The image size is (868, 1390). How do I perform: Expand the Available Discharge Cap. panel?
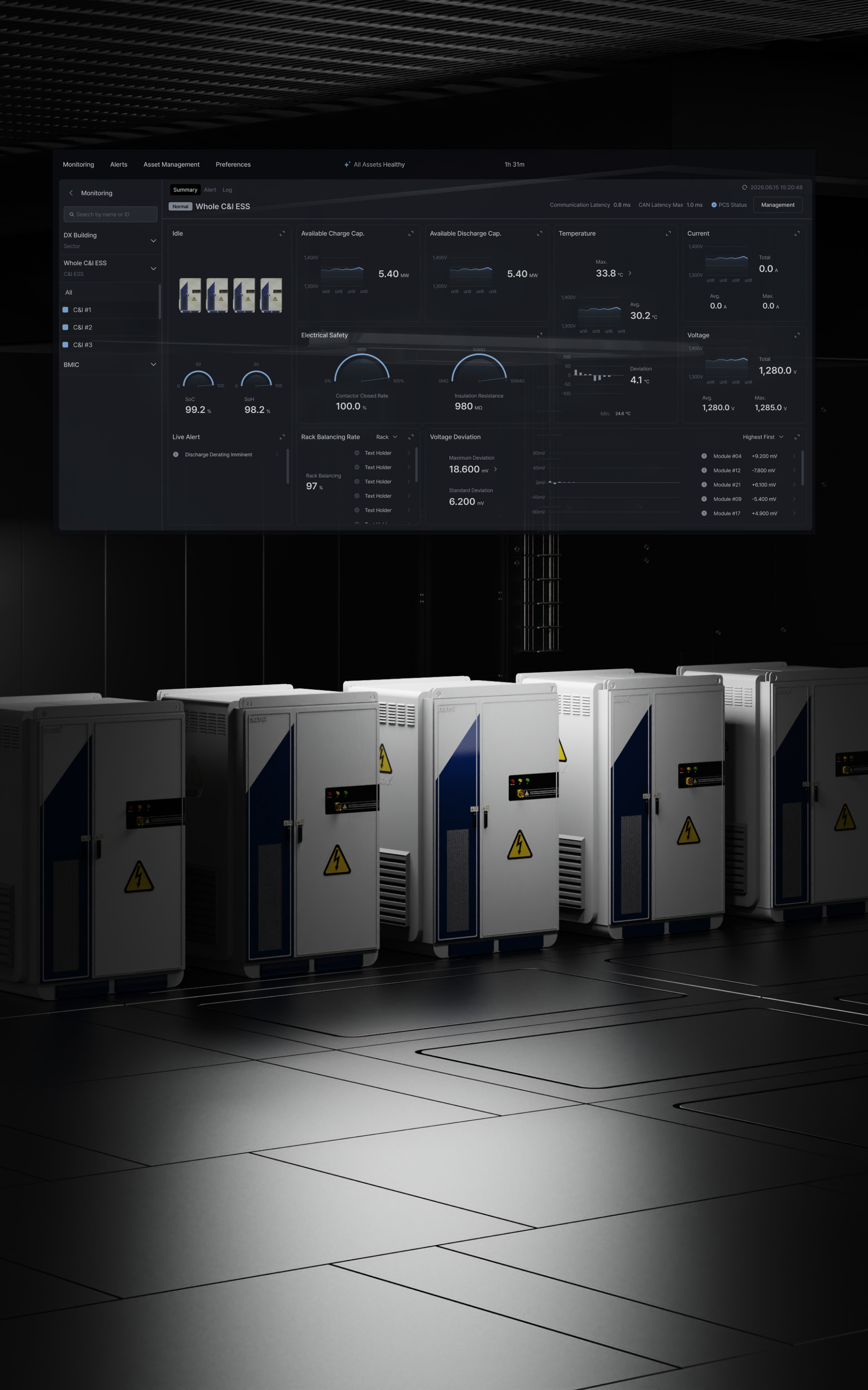click(540, 233)
